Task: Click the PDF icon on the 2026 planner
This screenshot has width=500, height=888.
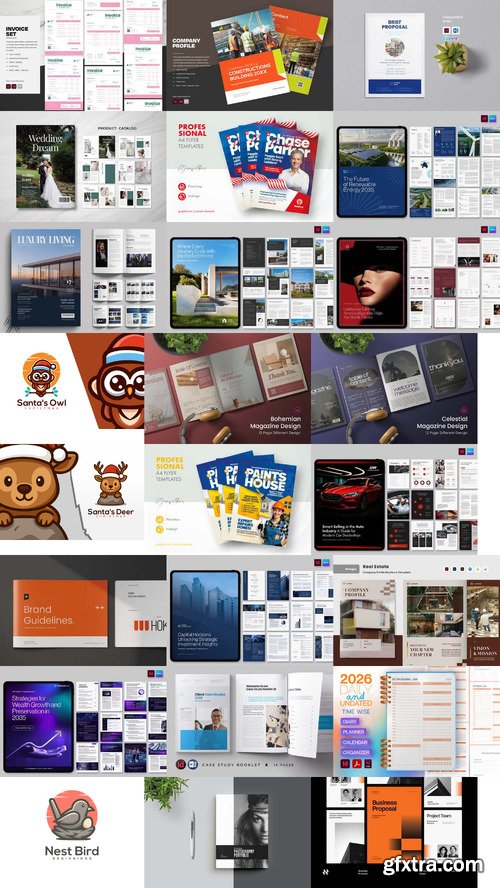Action: pos(356,764)
